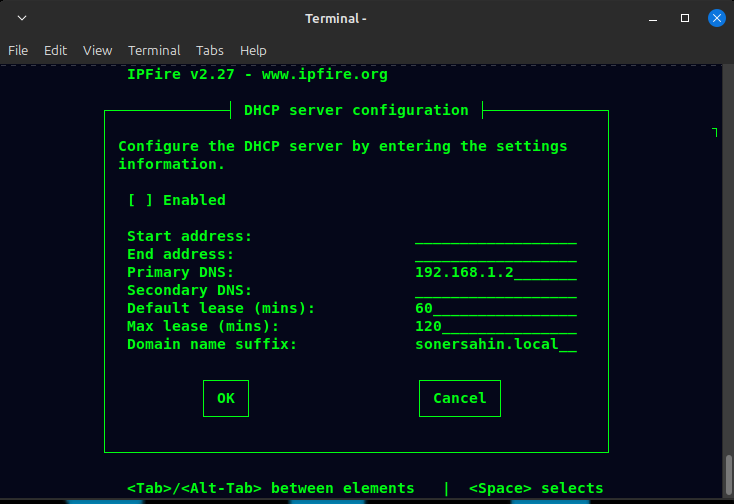Click the 'Configure the DHCP server' description text

click(343, 155)
